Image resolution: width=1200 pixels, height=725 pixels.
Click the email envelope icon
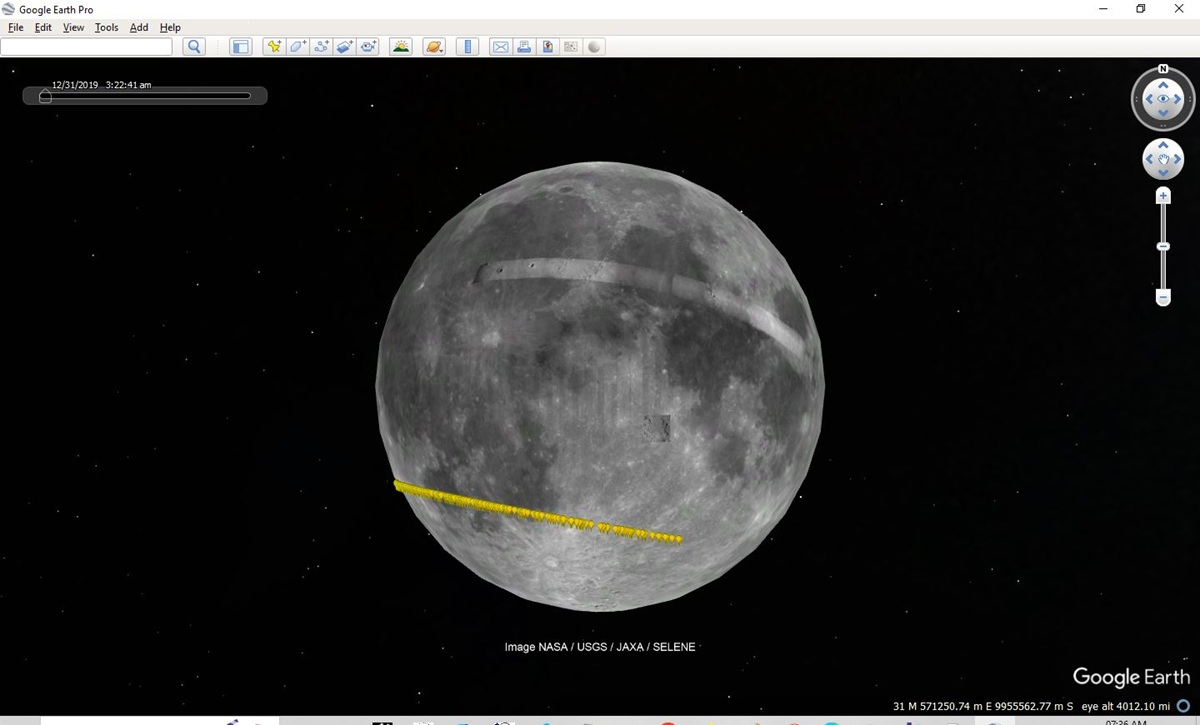coord(501,46)
